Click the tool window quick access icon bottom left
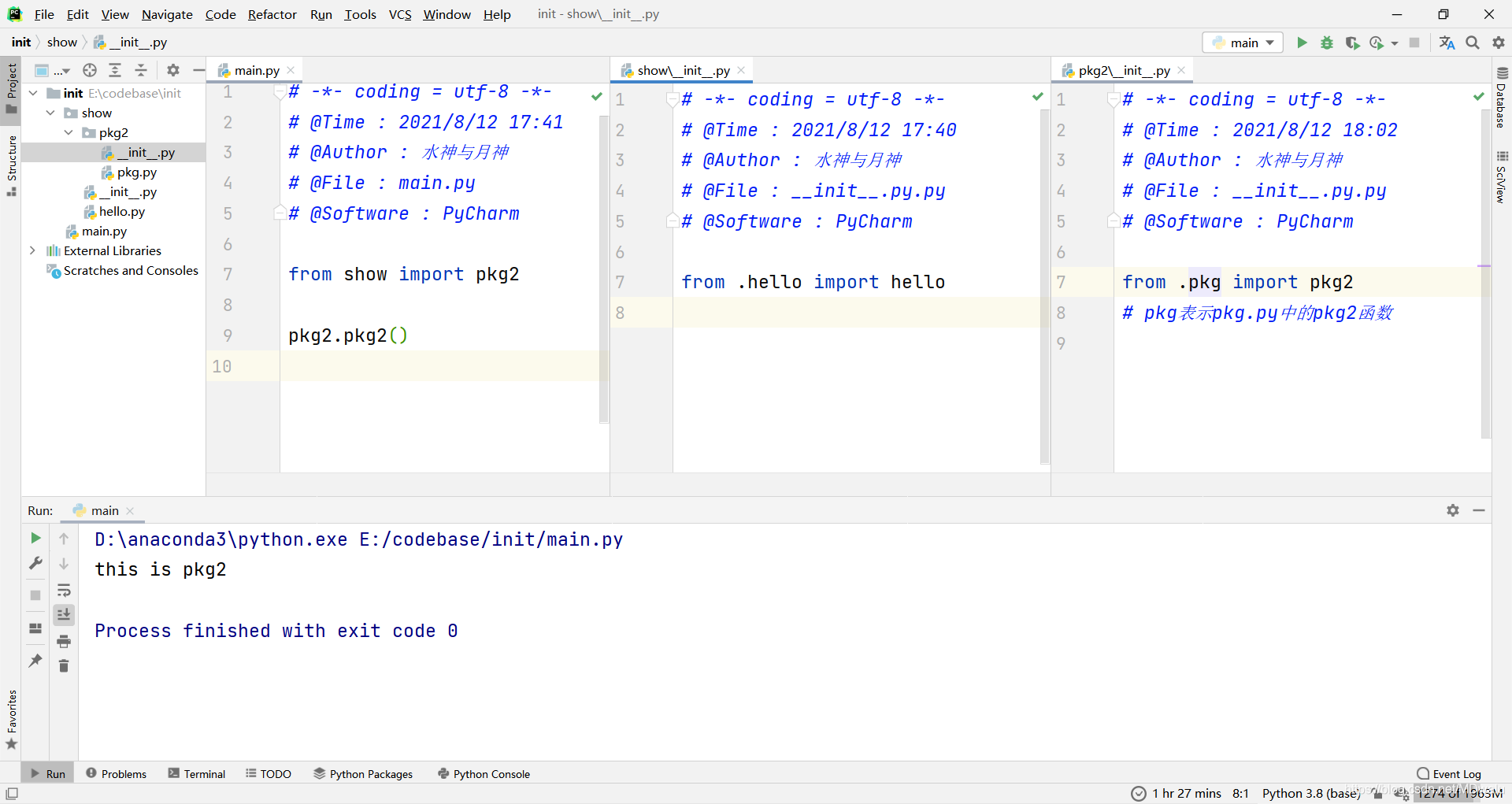 click(12, 794)
